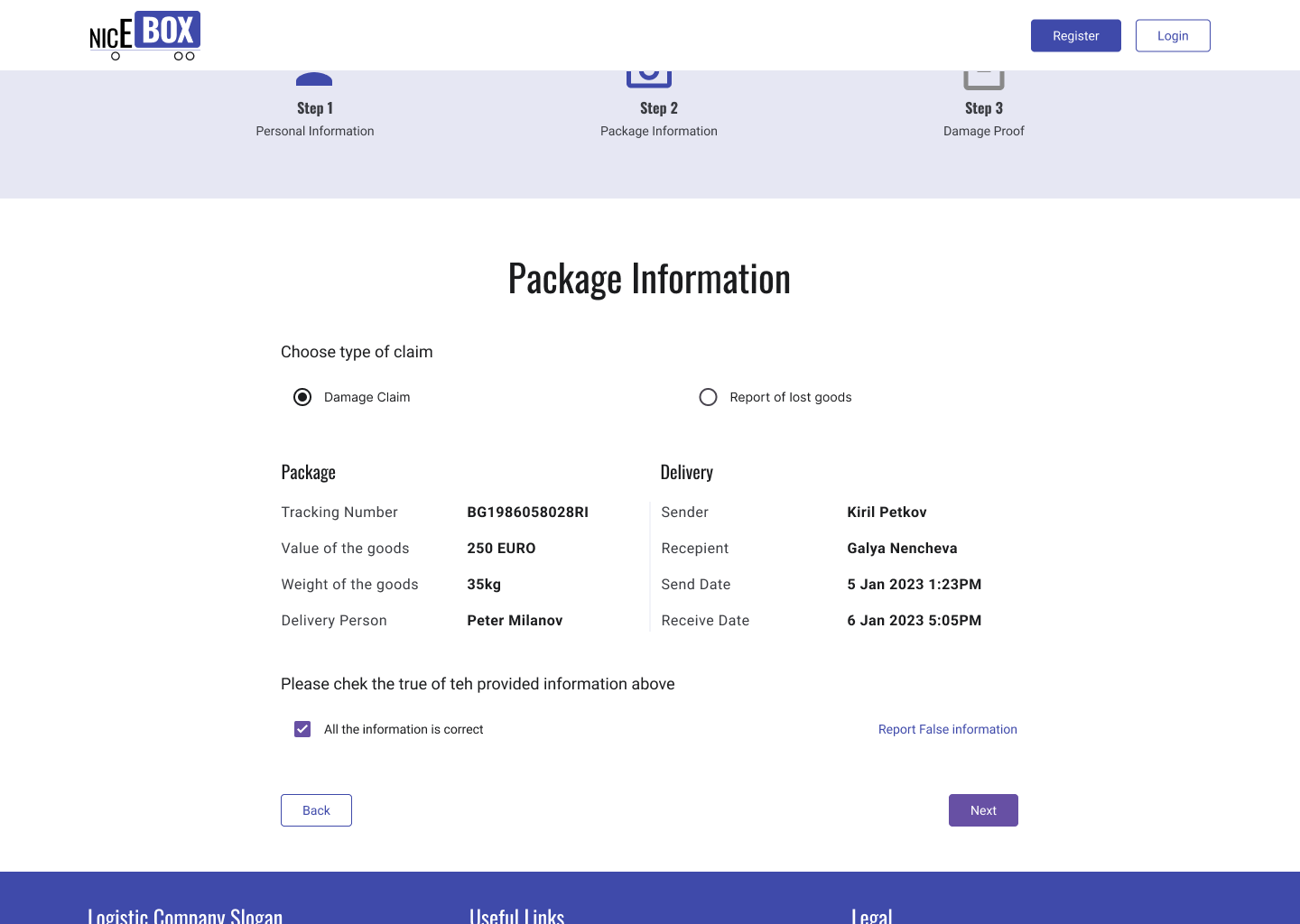Switch to the Damage Proof step label

tap(983, 131)
